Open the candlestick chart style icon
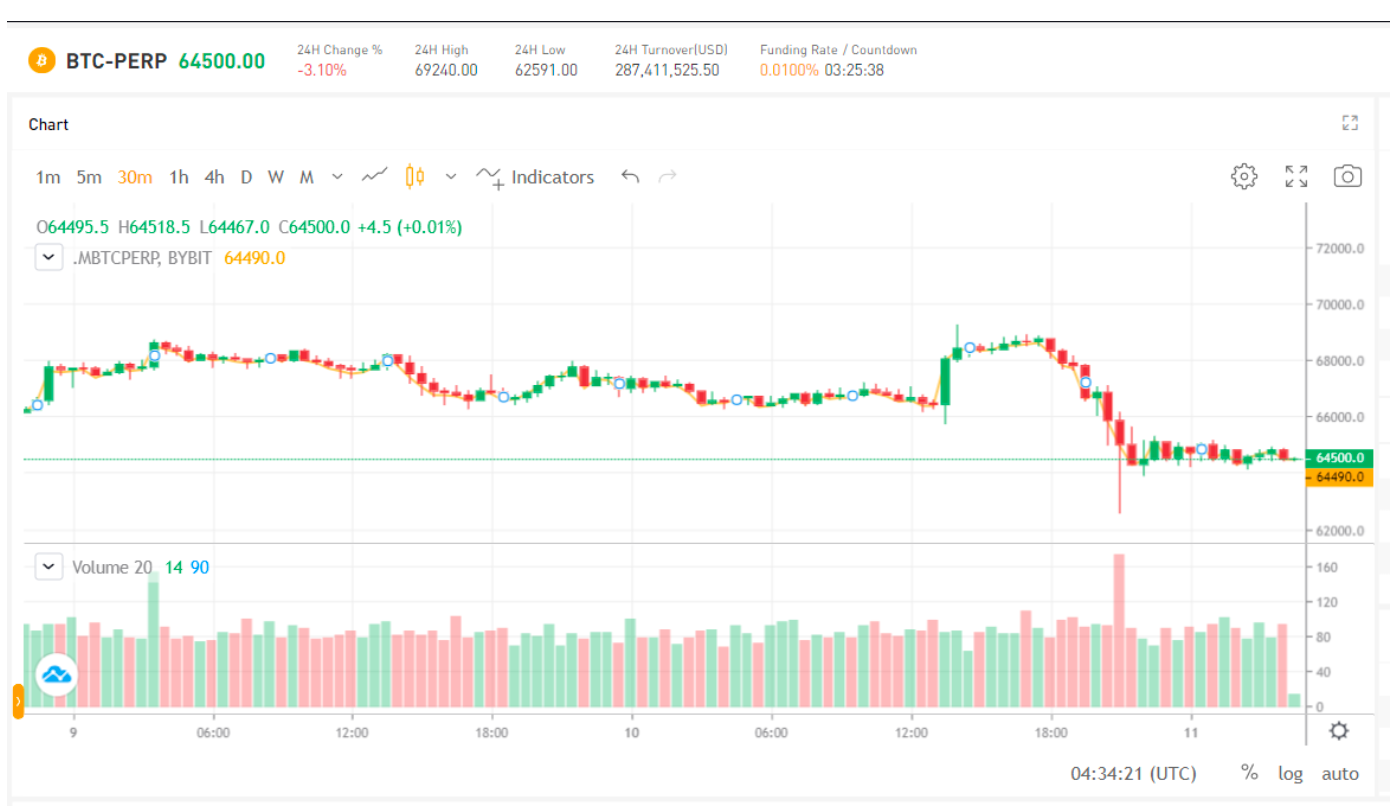The width and height of the screenshot is (1400, 812). [x=415, y=177]
